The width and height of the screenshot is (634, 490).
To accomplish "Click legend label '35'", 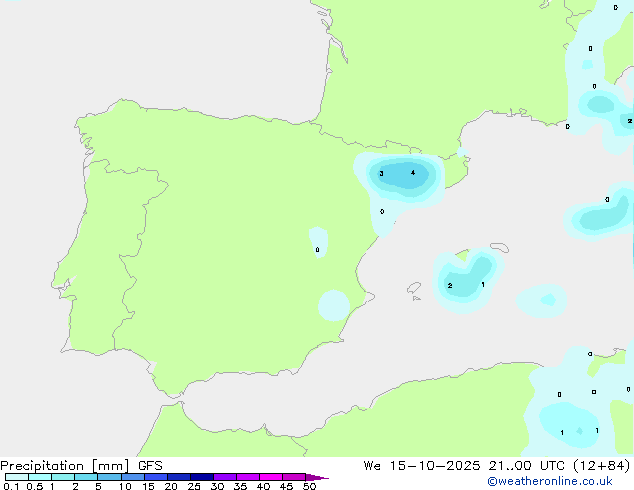I will pyautogui.click(x=240, y=486).
